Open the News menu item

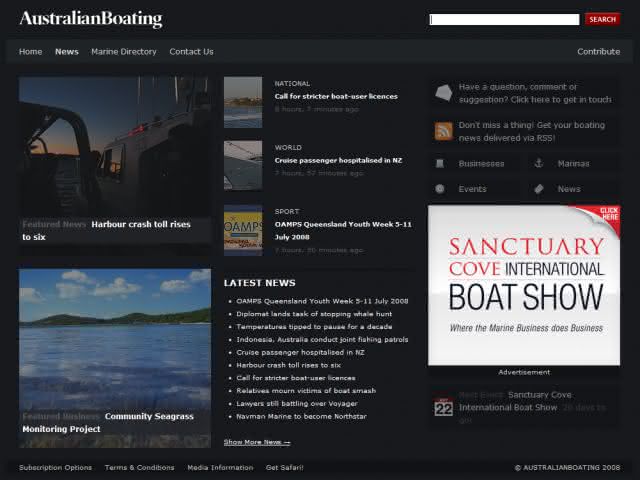(x=67, y=52)
